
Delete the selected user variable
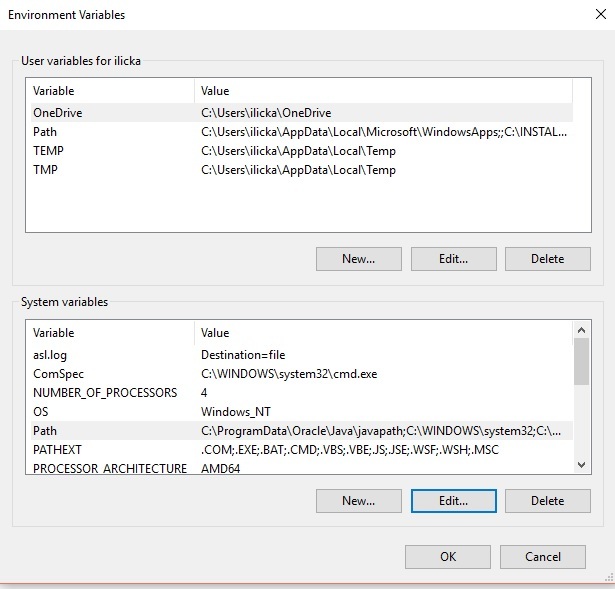click(x=548, y=259)
